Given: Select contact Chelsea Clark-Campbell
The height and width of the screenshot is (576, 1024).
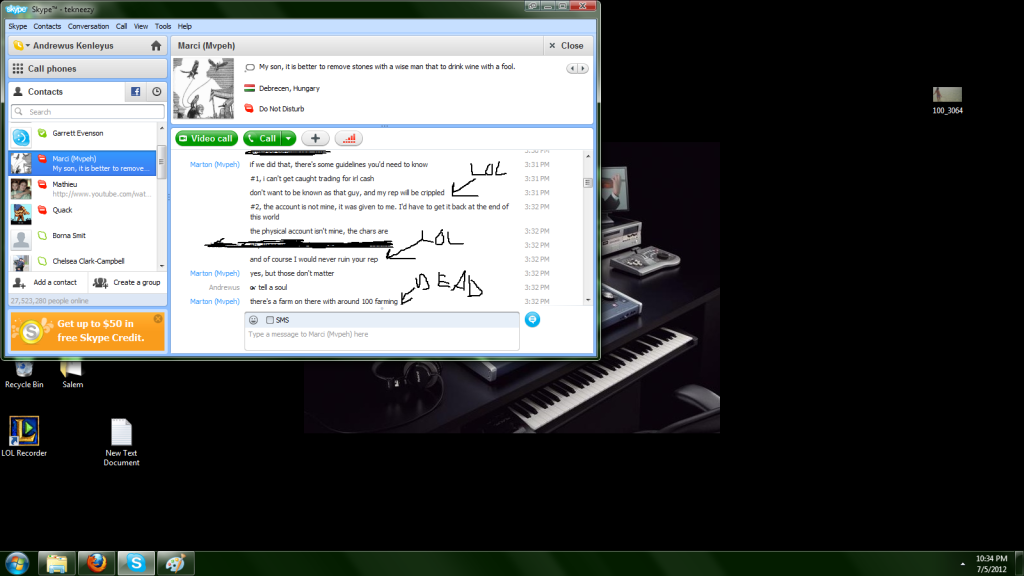Looking at the screenshot, I should (83, 262).
